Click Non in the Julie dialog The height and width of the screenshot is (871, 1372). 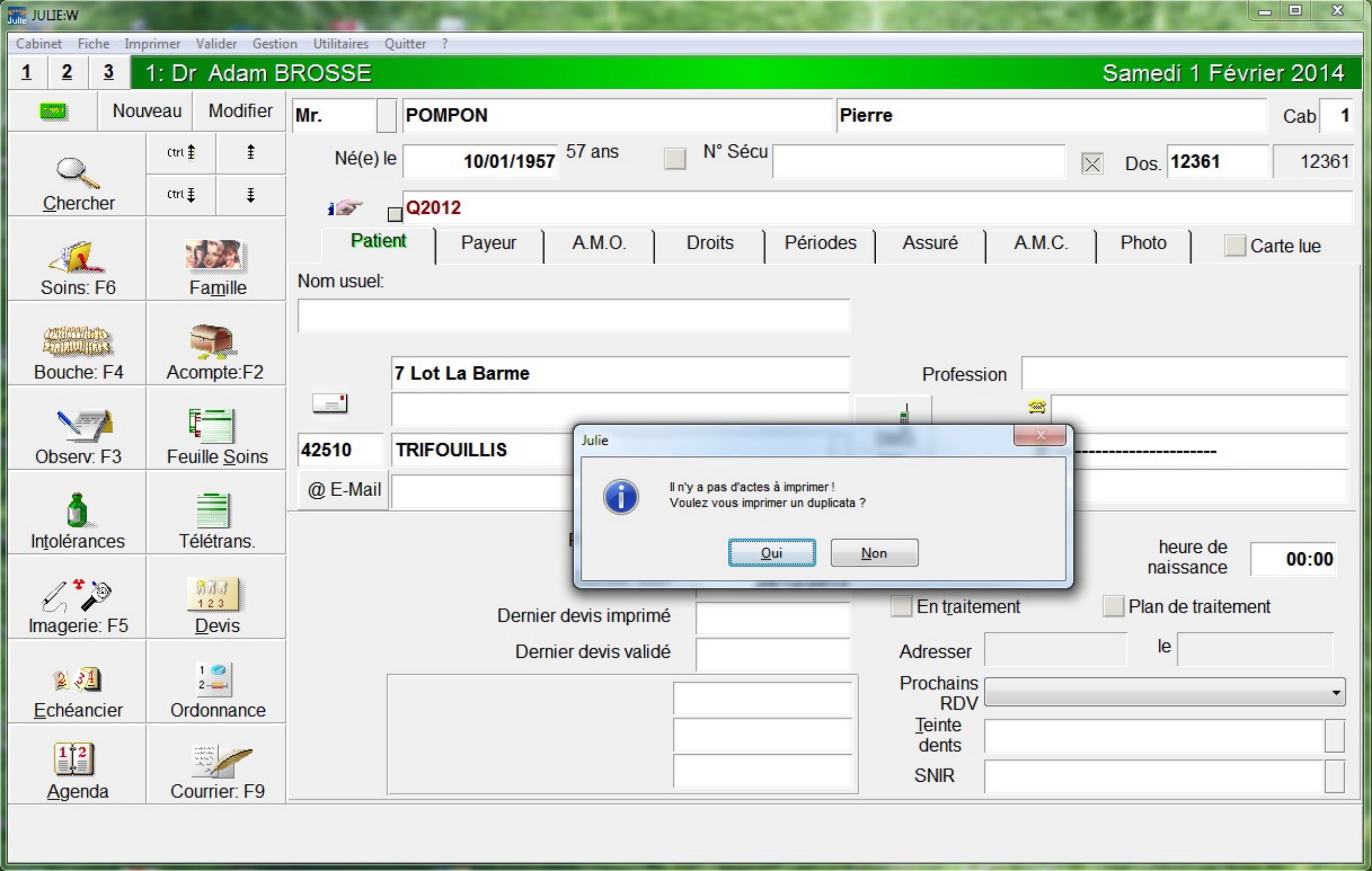pyautogui.click(x=874, y=553)
